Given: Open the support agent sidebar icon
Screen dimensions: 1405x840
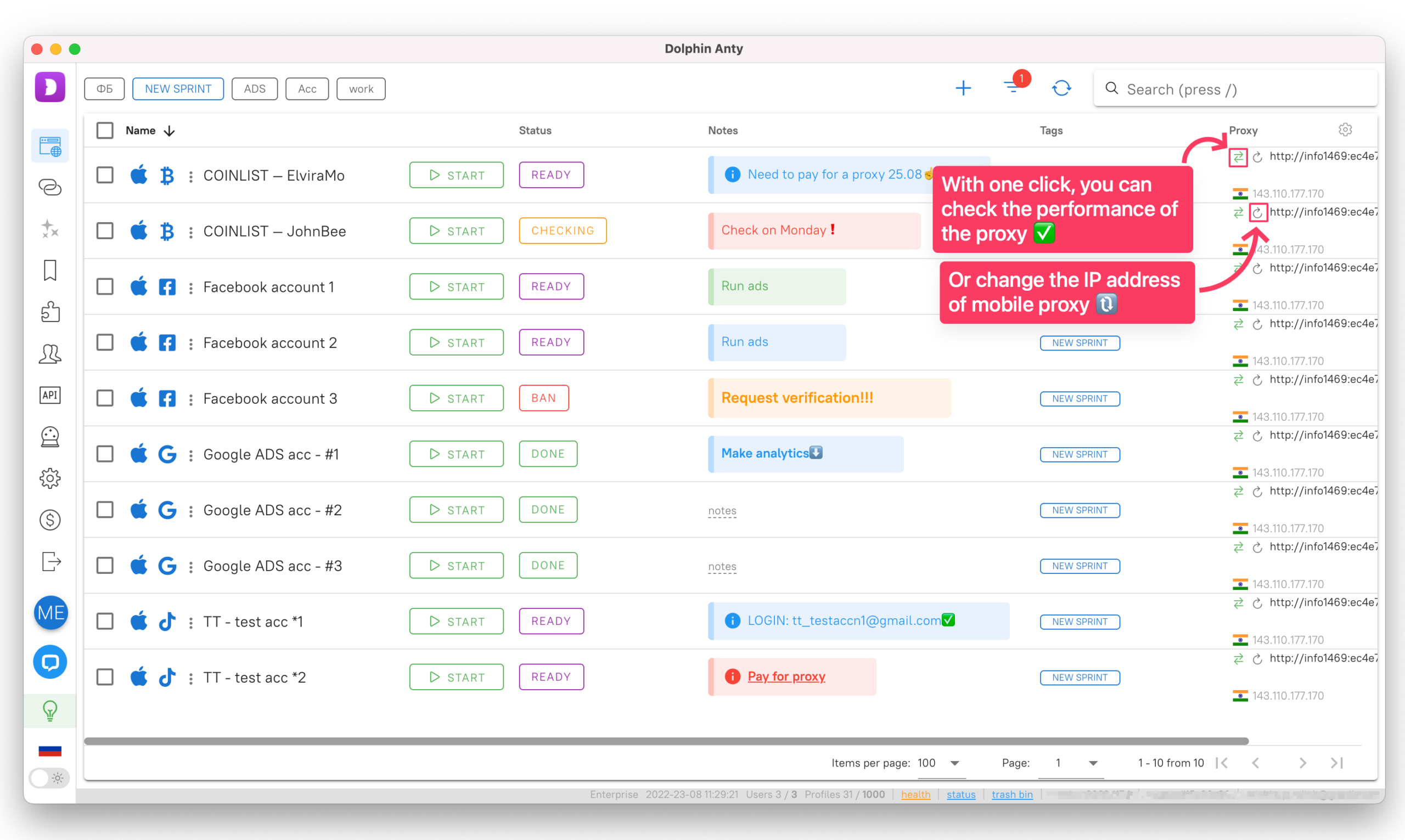Looking at the screenshot, I should pyautogui.click(x=50, y=436).
